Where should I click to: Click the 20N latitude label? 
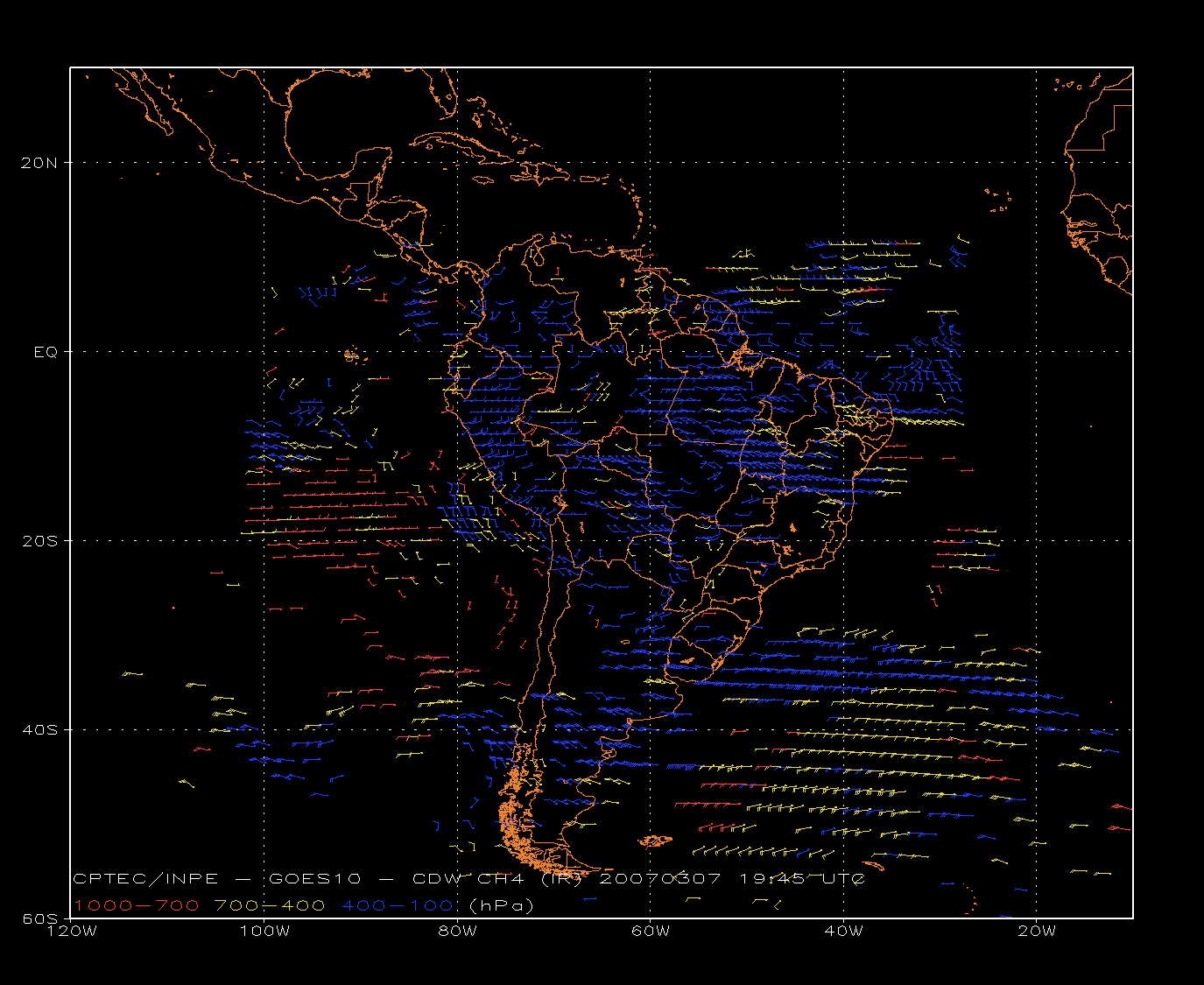(x=40, y=163)
